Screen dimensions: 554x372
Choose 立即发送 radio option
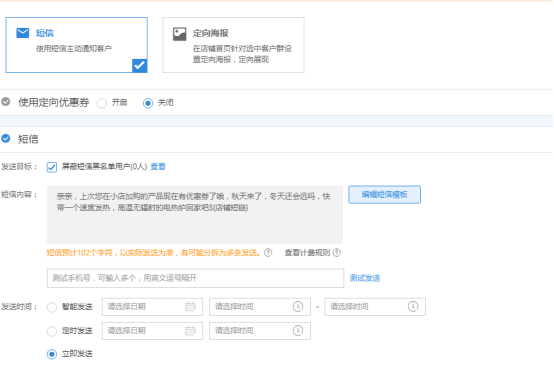pyautogui.click(x=52, y=354)
